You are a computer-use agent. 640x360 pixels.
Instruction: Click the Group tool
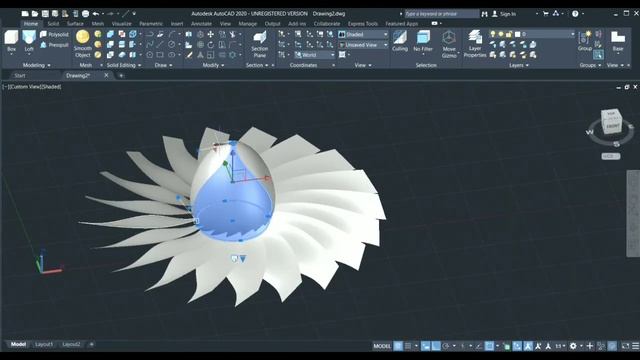point(584,41)
